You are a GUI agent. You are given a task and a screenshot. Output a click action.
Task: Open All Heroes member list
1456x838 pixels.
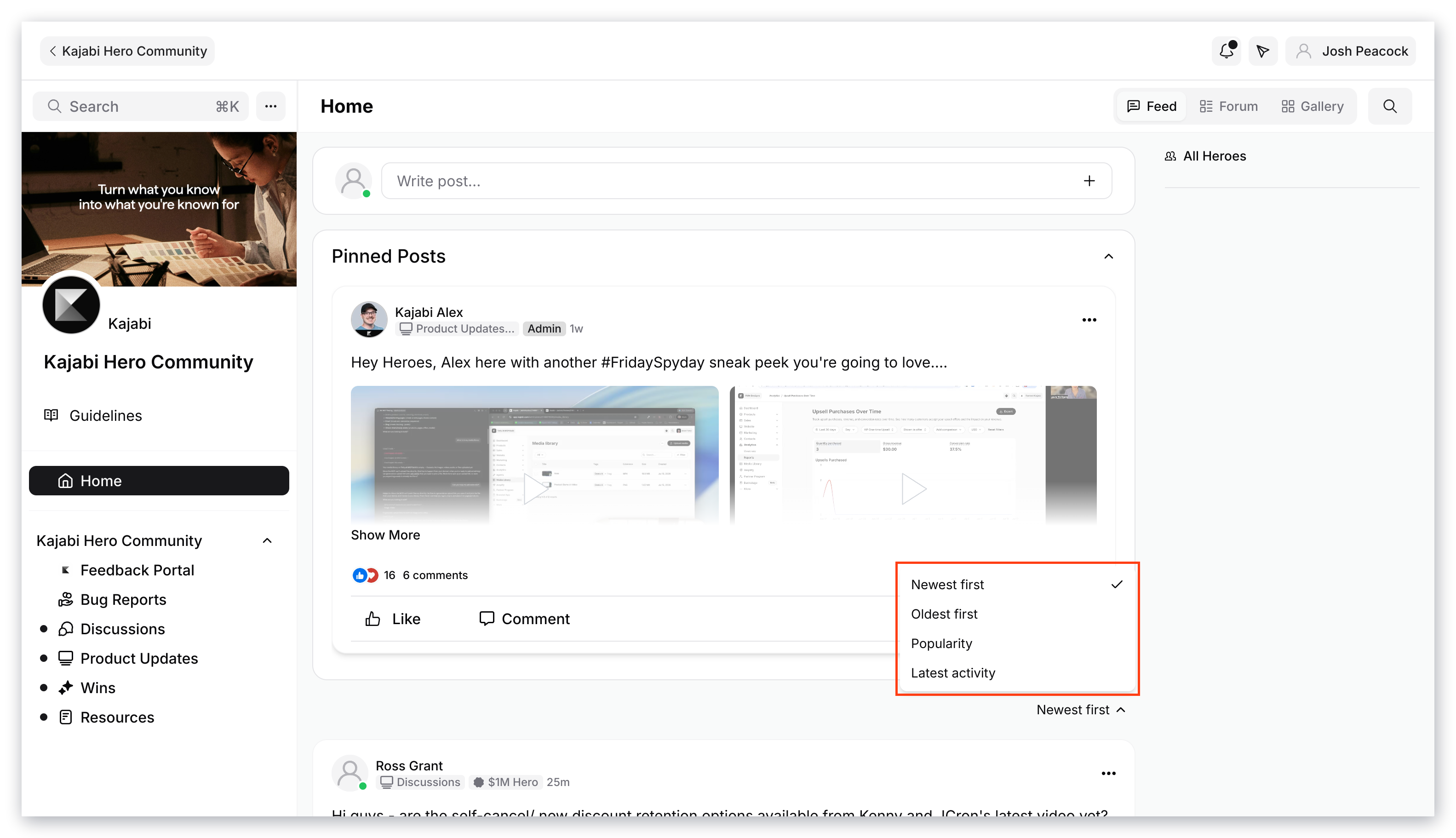tap(1205, 156)
